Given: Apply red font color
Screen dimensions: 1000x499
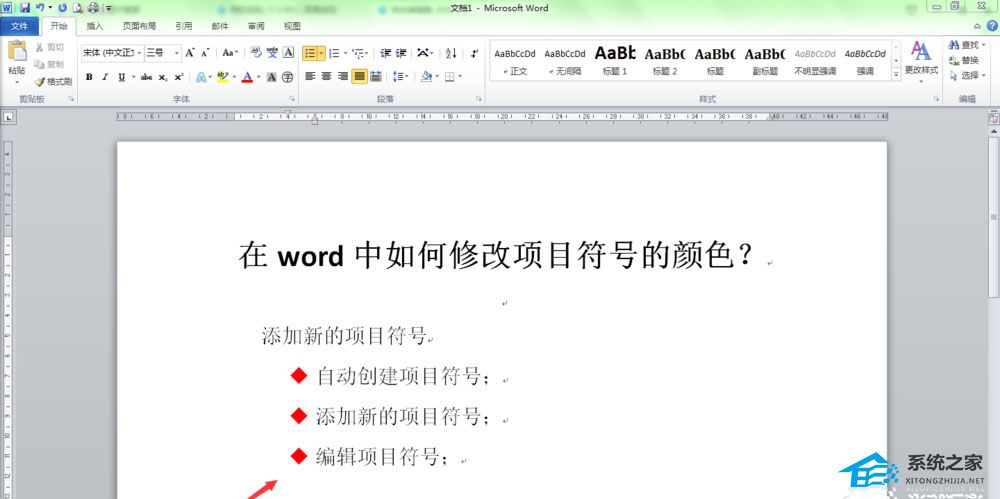Looking at the screenshot, I should coord(247,77).
